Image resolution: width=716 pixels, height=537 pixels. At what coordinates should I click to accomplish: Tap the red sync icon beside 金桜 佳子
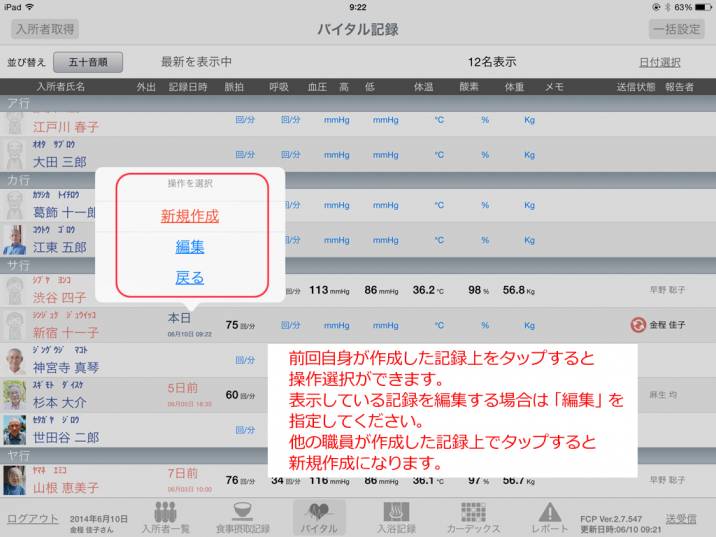coord(638,325)
